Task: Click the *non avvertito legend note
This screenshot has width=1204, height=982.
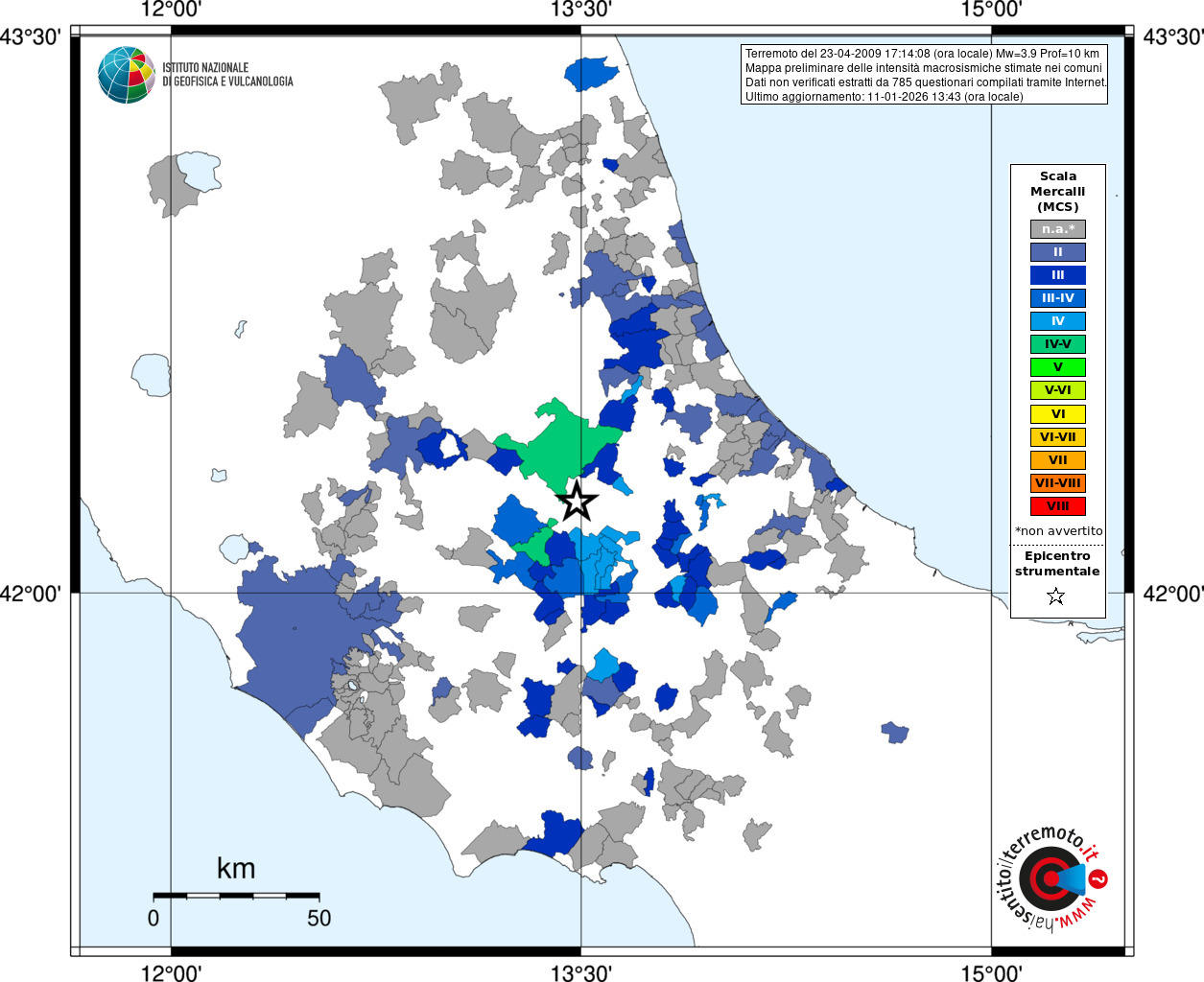Action: tap(1058, 531)
